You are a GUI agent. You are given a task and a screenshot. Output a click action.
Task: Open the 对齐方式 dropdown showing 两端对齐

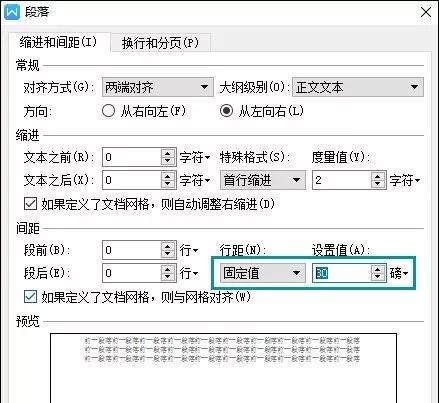tap(158, 87)
